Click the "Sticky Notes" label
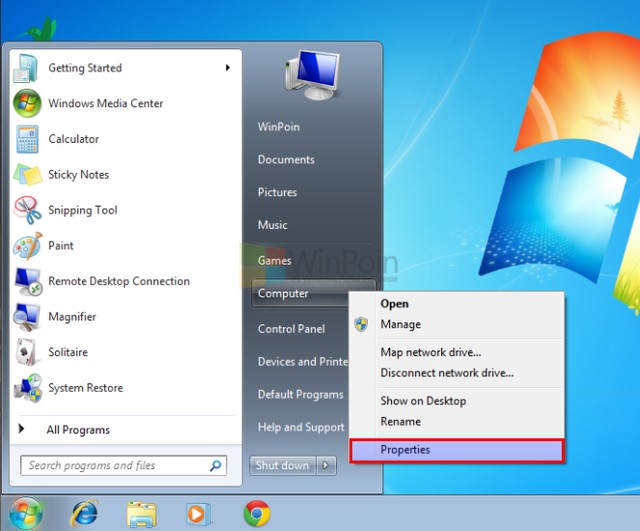This screenshot has width=640, height=531. pyautogui.click(x=78, y=175)
